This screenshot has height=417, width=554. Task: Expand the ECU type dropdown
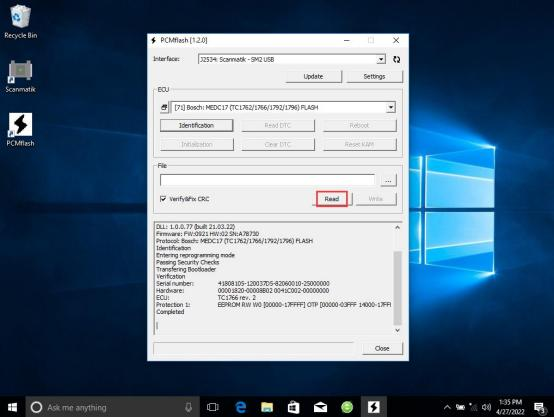pos(391,107)
